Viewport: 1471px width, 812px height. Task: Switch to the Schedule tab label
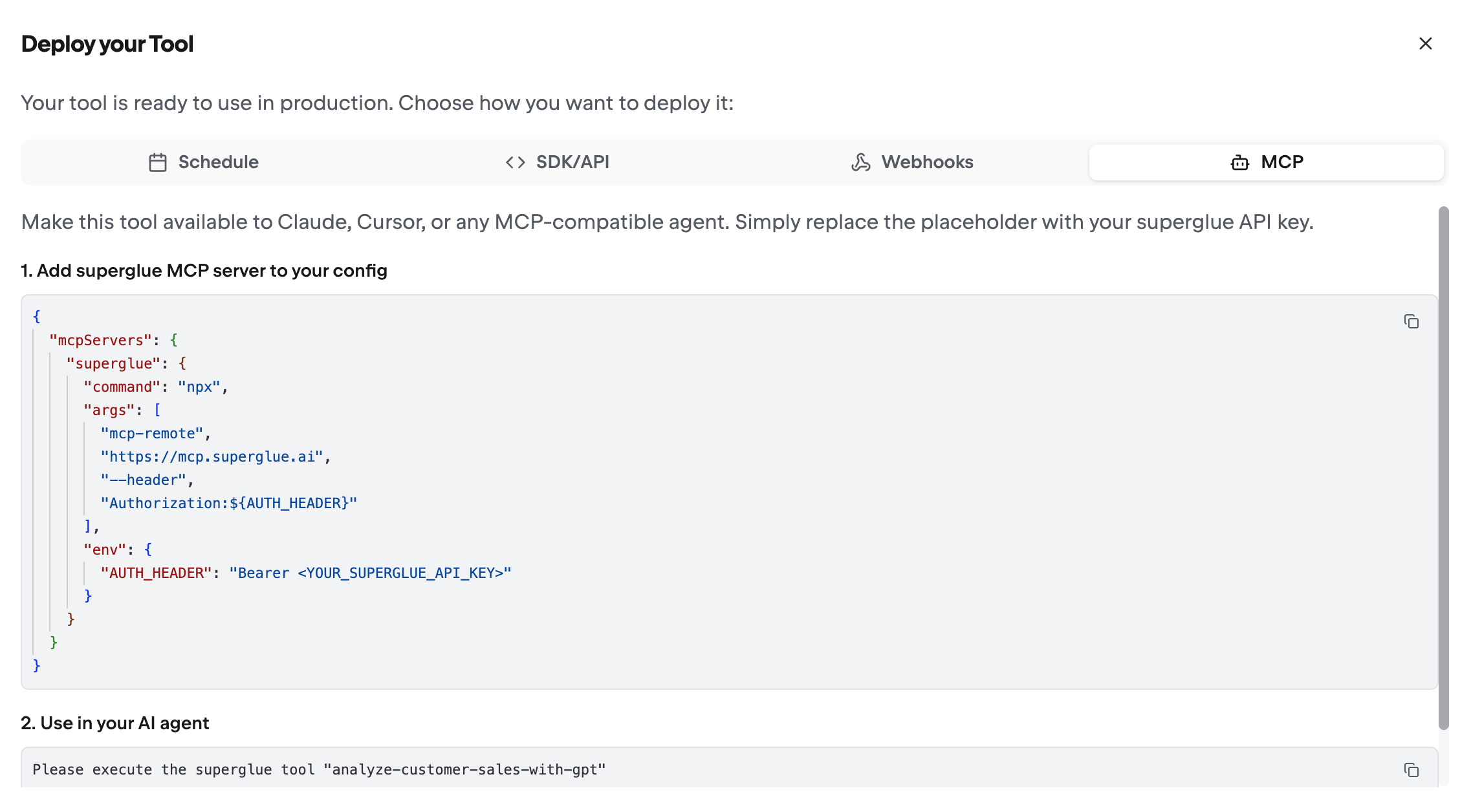click(x=218, y=162)
